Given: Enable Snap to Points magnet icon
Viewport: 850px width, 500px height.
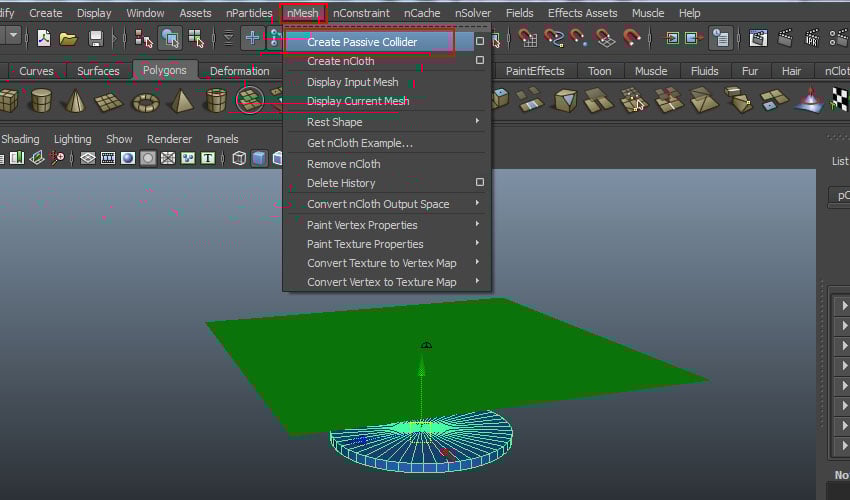Looking at the screenshot, I should [578, 38].
